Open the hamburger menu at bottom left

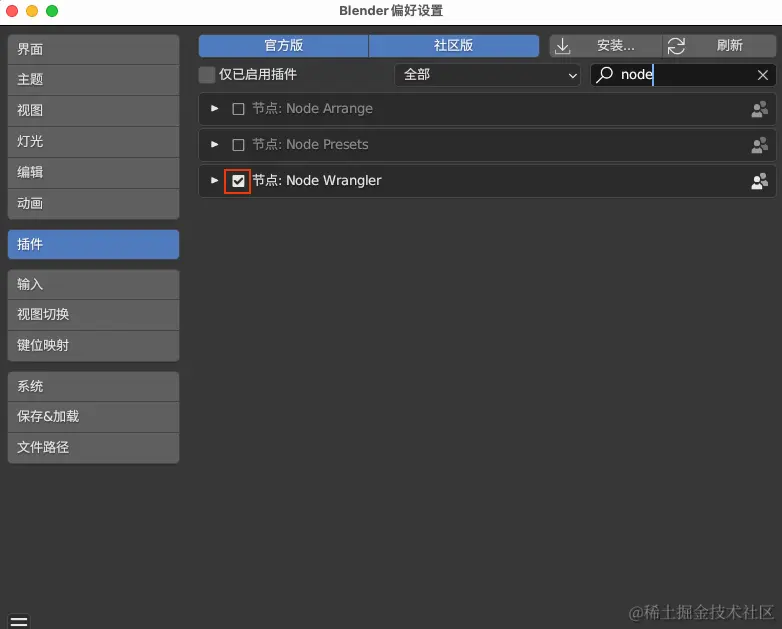(x=19, y=621)
